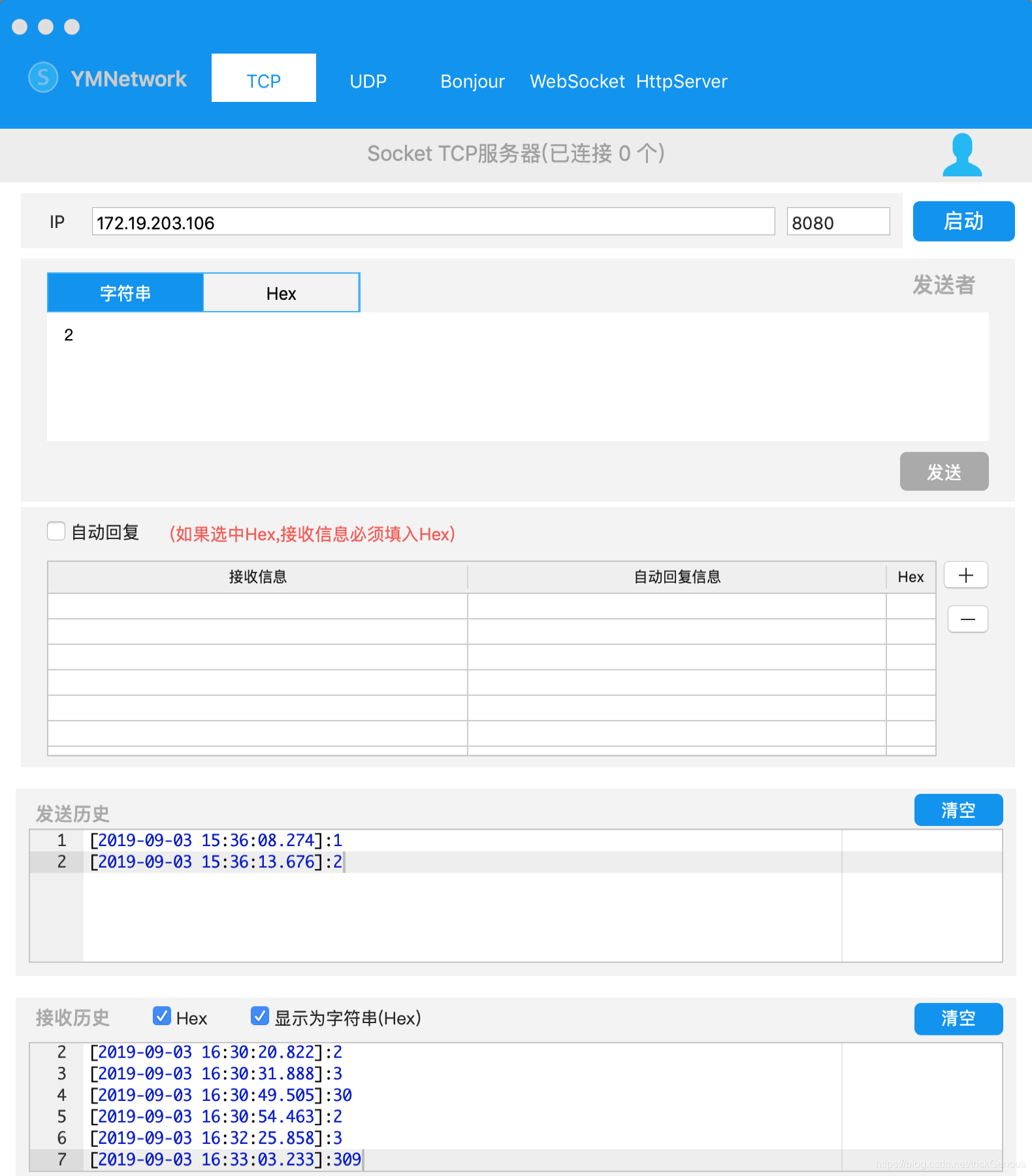The image size is (1032, 1176).
Task: Open the user profile icon
Action: [x=961, y=155]
